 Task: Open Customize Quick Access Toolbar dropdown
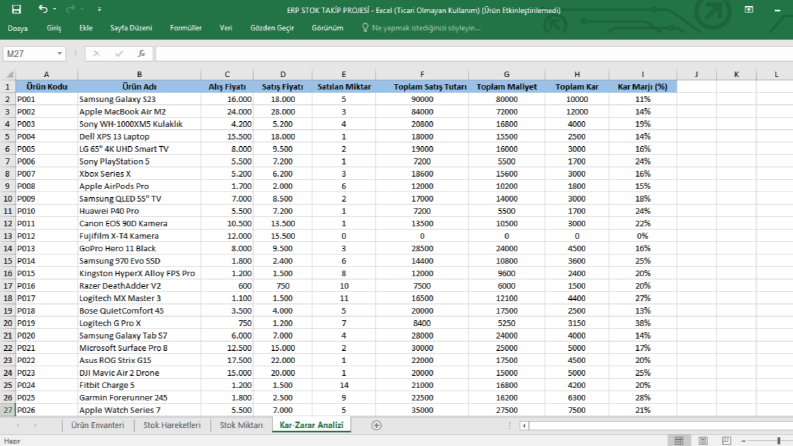(99, 10)
